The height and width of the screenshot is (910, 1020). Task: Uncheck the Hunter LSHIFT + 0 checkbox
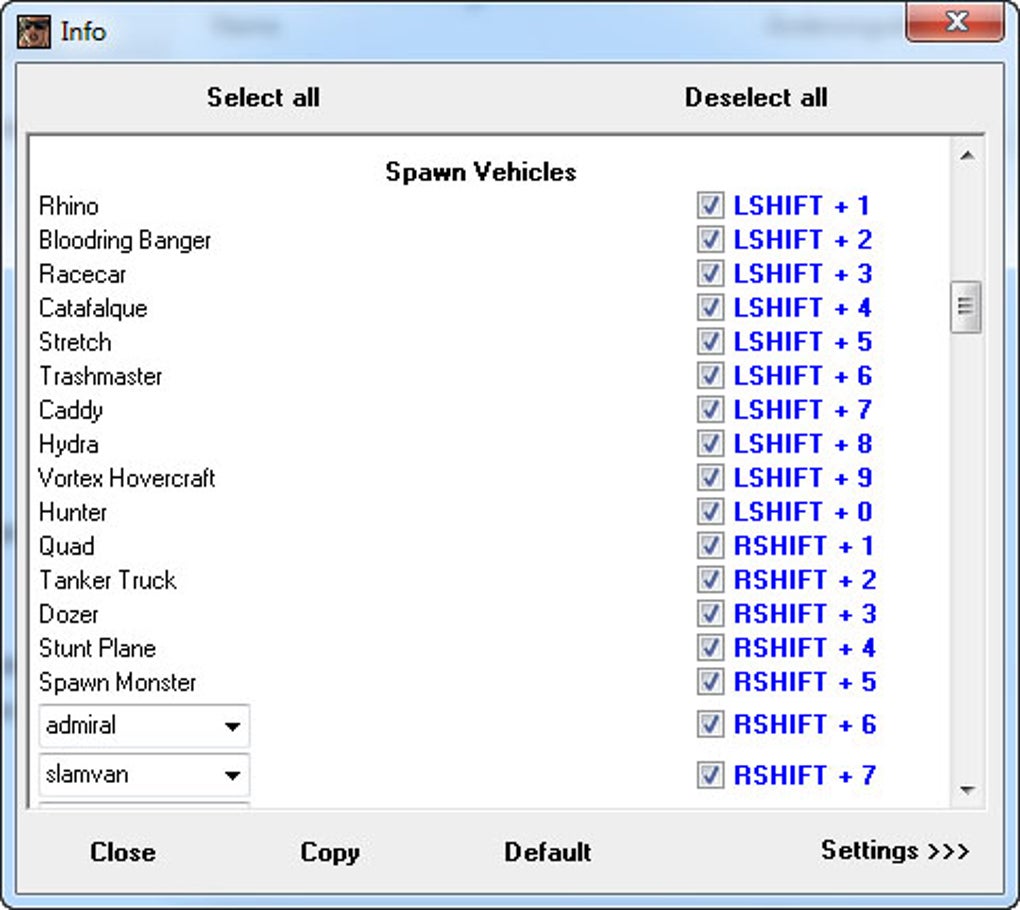710,511
